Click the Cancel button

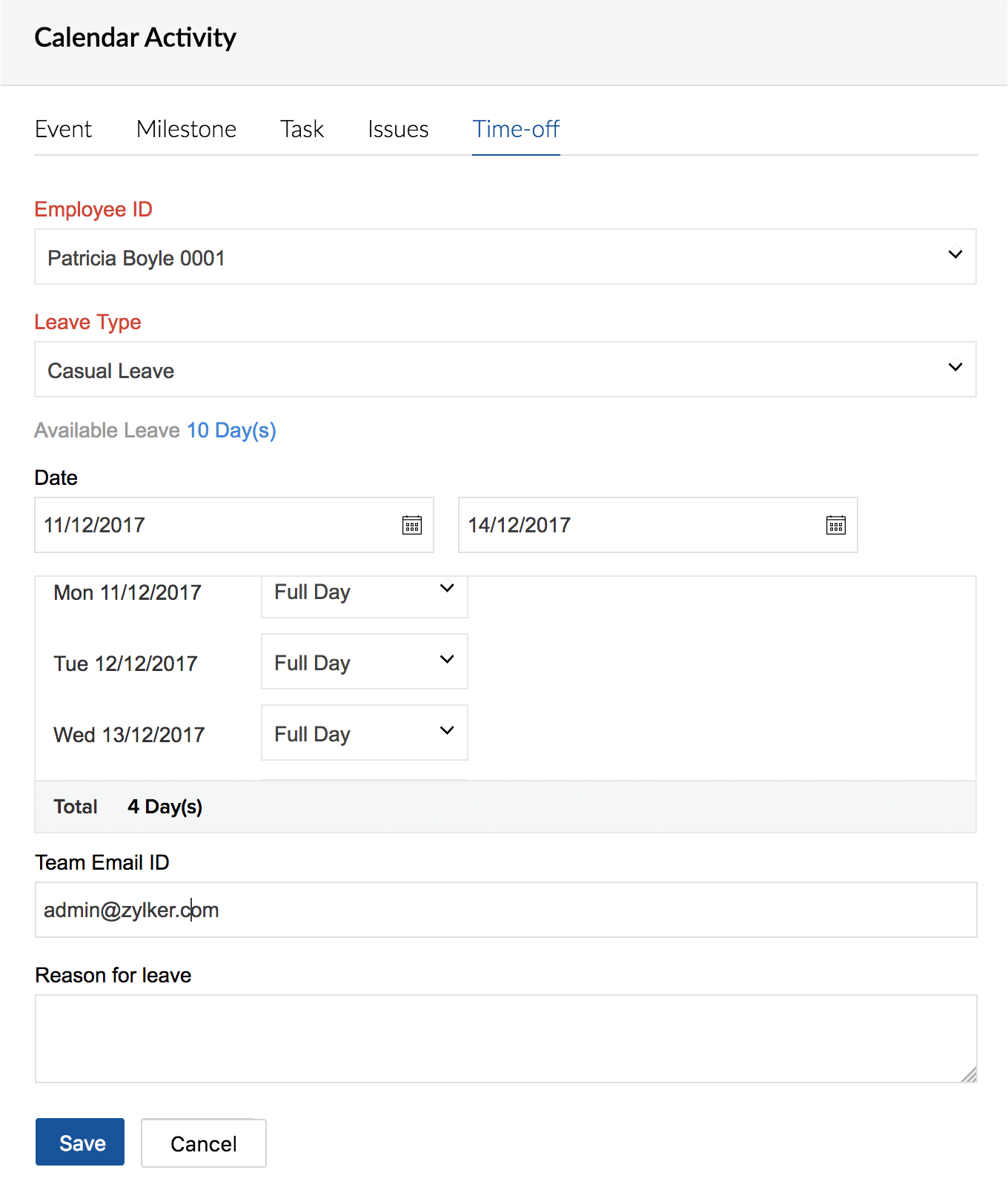(204, 1143)
